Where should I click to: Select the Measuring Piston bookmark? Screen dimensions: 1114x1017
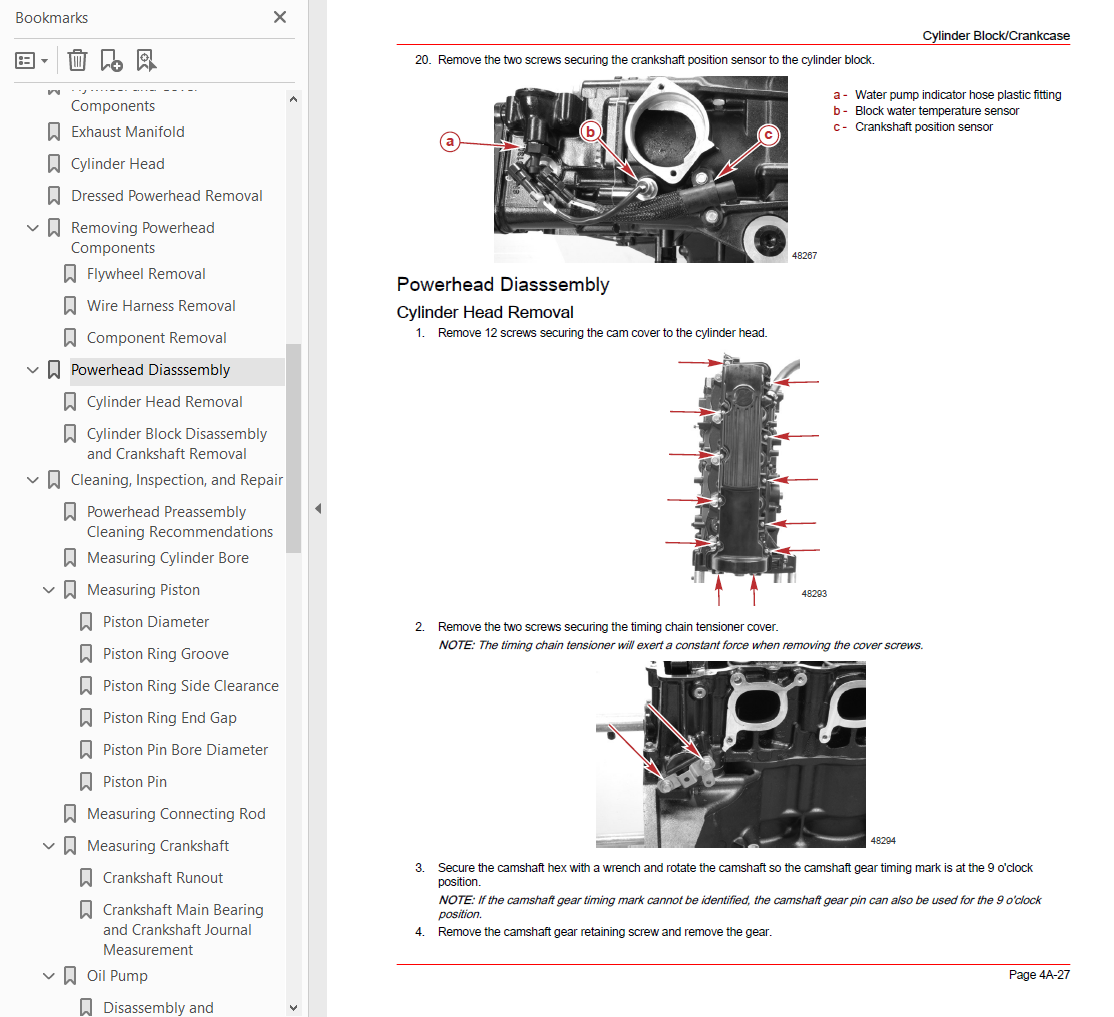pyautogui.click(x=144, y=590)
